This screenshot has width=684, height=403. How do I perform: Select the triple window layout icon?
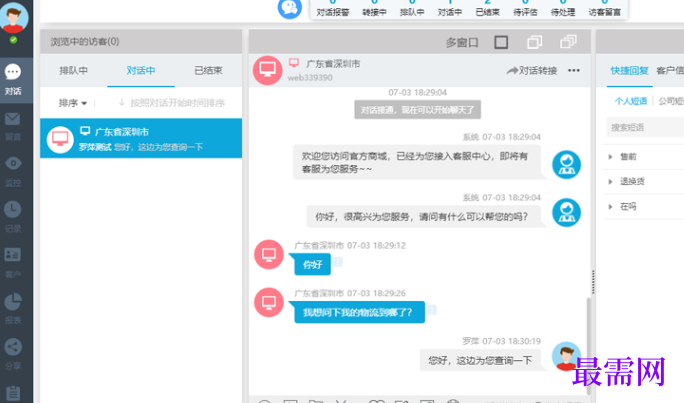(568, 42)
